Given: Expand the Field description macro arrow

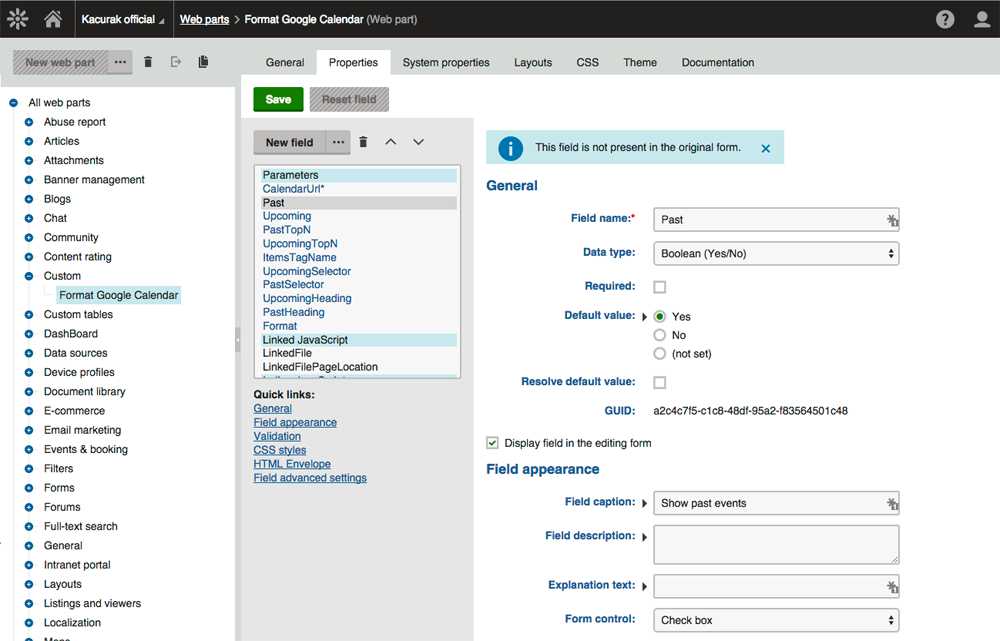Looking at the screenshot, I should tap(644, 537).
